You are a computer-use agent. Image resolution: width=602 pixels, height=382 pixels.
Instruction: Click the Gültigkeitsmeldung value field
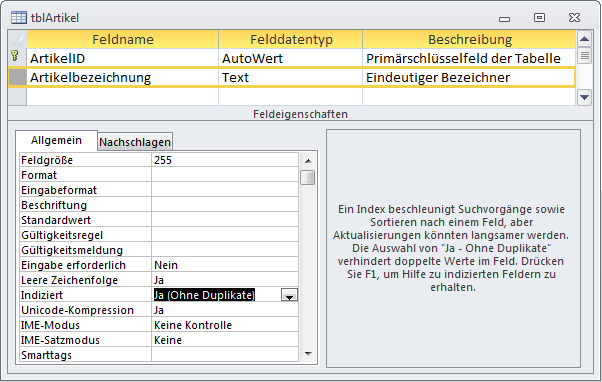click(x=225, y=250)
